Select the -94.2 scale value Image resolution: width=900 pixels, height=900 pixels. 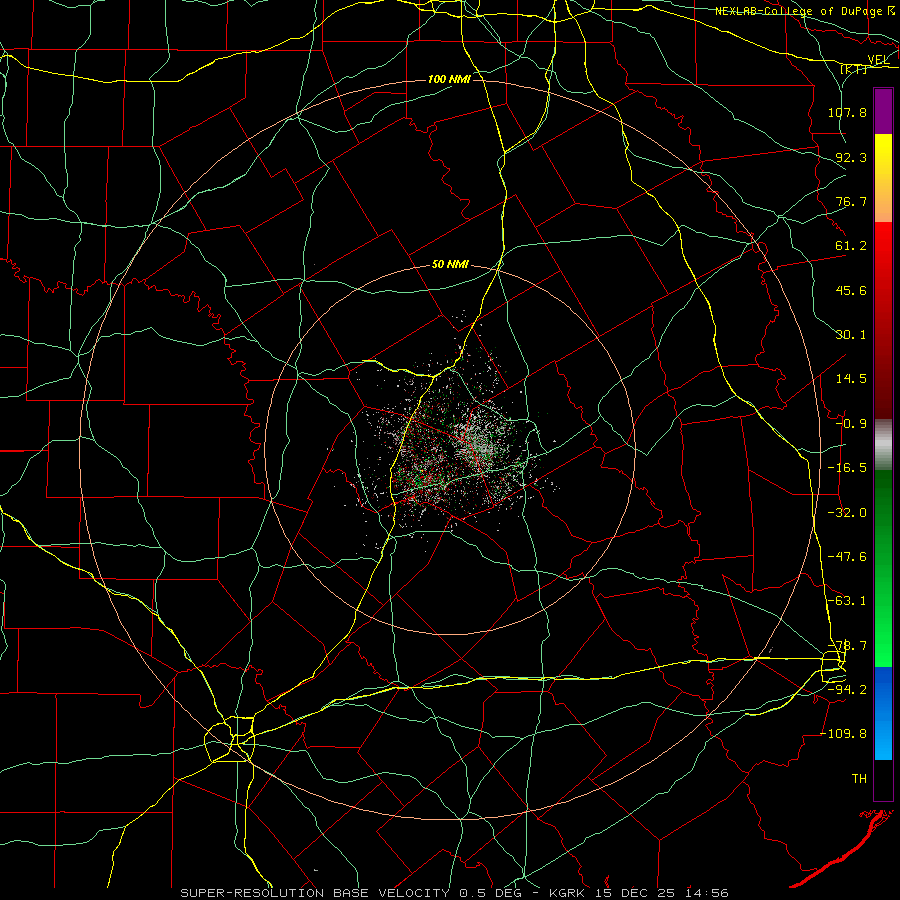(847, 690)
